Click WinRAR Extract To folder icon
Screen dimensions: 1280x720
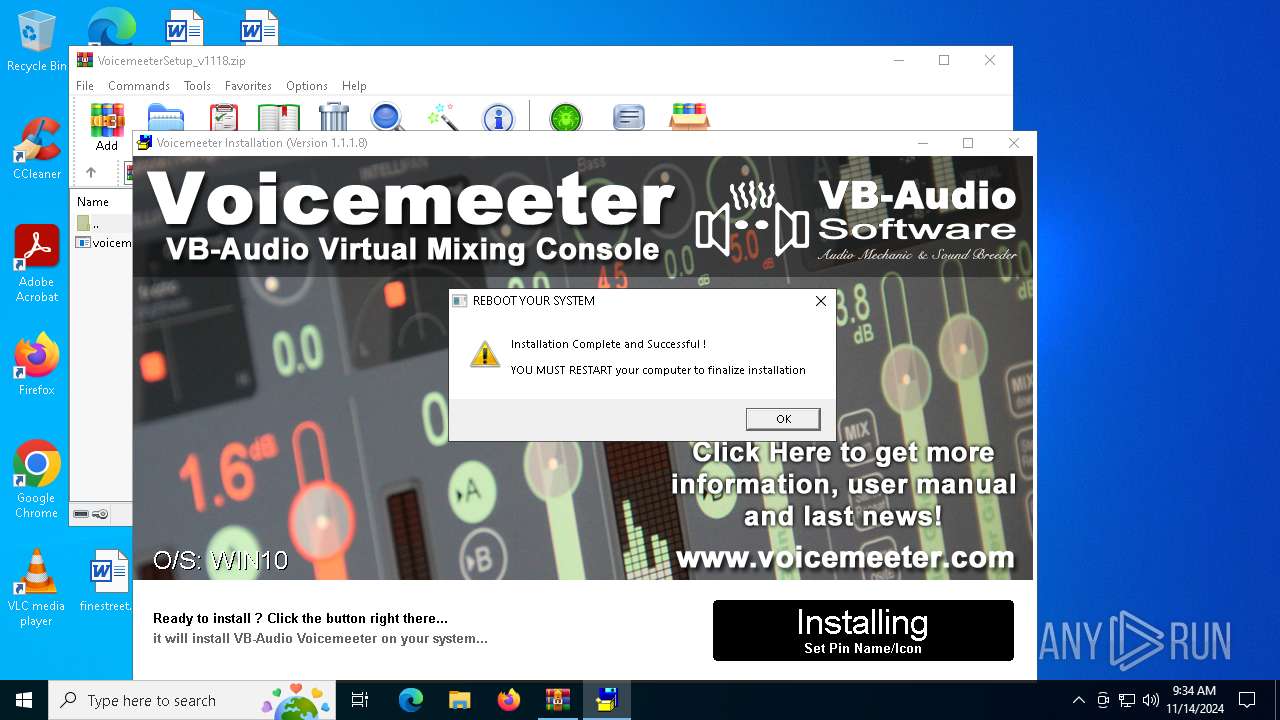166,118
